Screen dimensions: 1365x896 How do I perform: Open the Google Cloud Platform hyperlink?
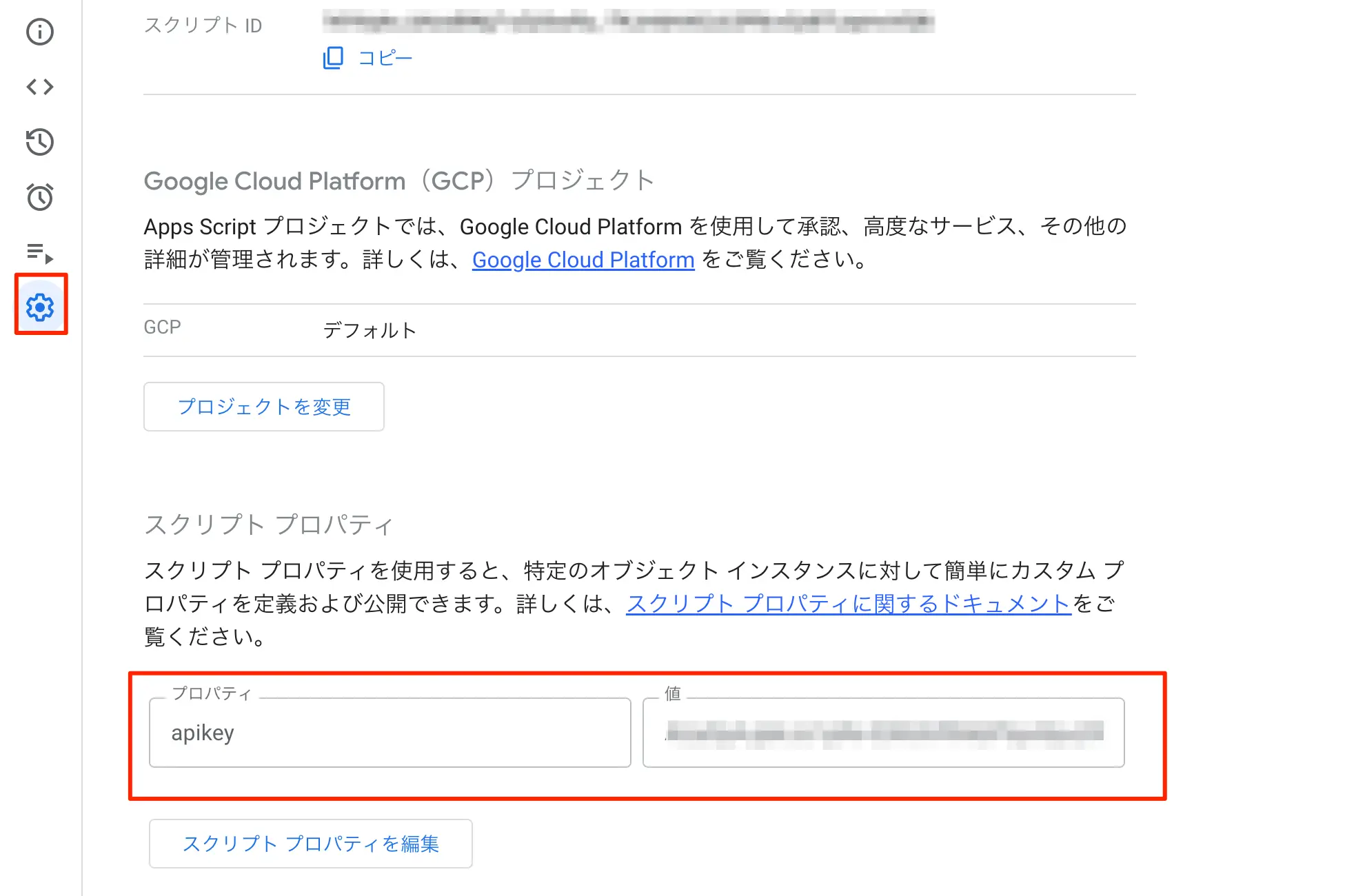tap(583, 260)
